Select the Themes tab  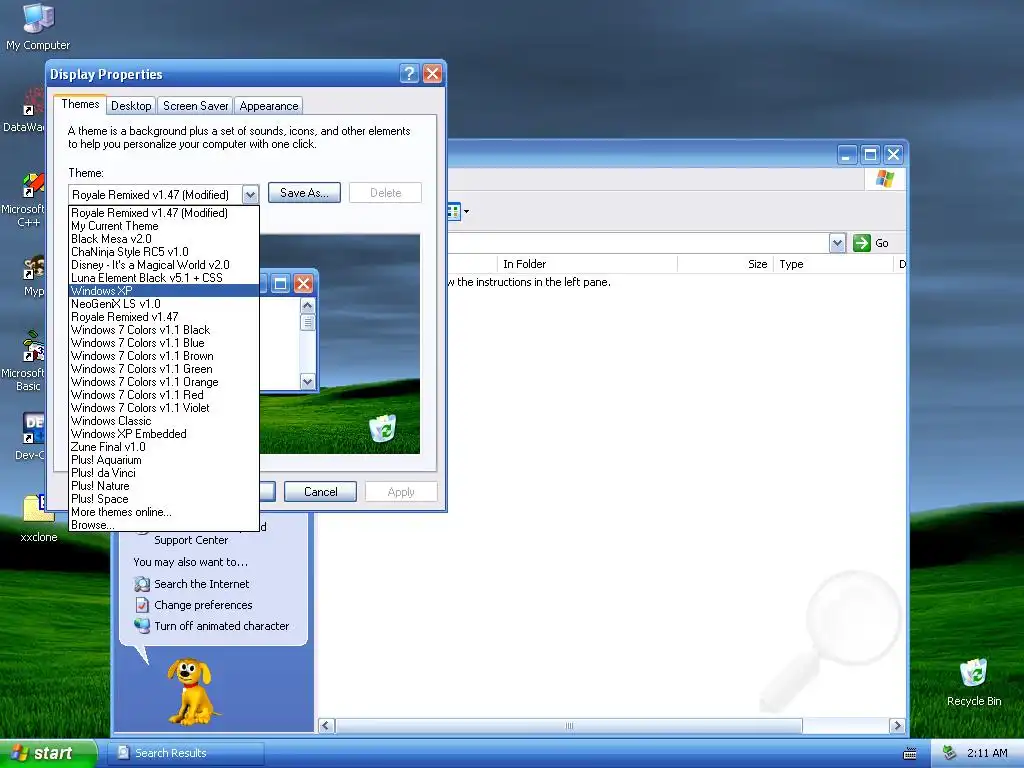[x=80, y=104]
